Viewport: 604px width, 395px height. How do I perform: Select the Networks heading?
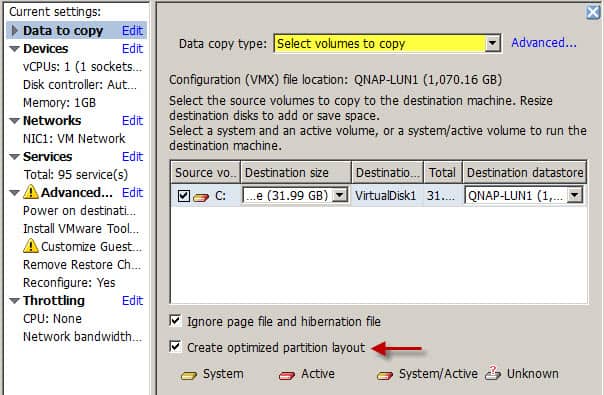tap(52, 121)
